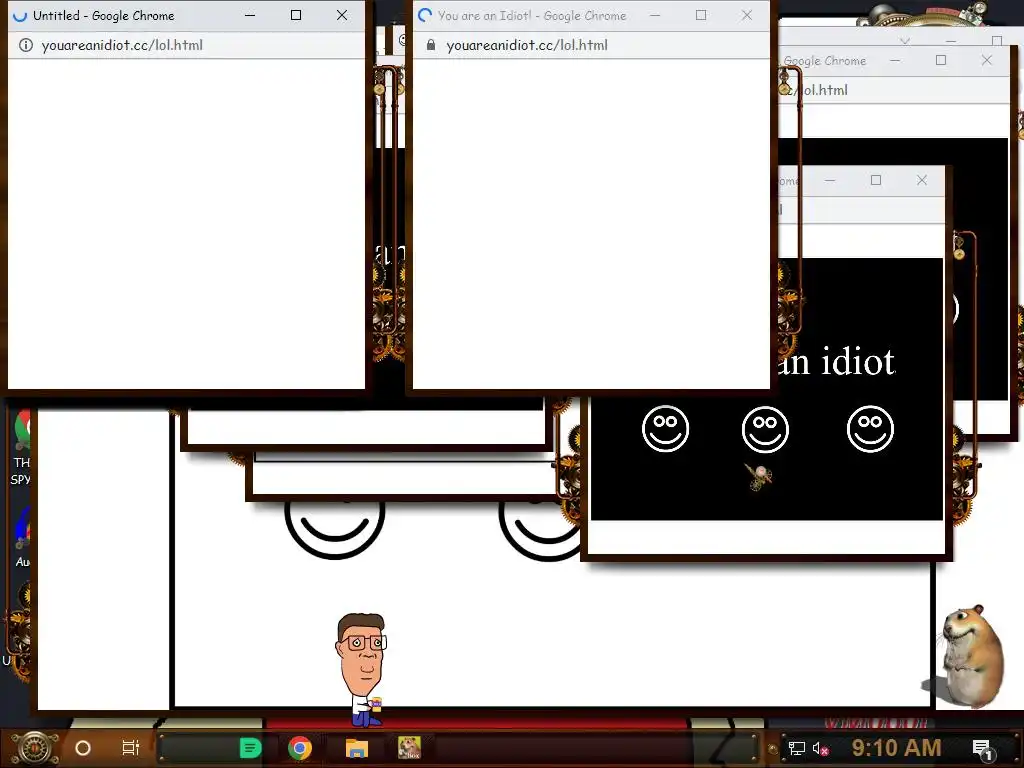Open File Explorer from the taskbar
Image resolution: width=1024 pixels, height=768 pixels.
[x=357, y=748]
